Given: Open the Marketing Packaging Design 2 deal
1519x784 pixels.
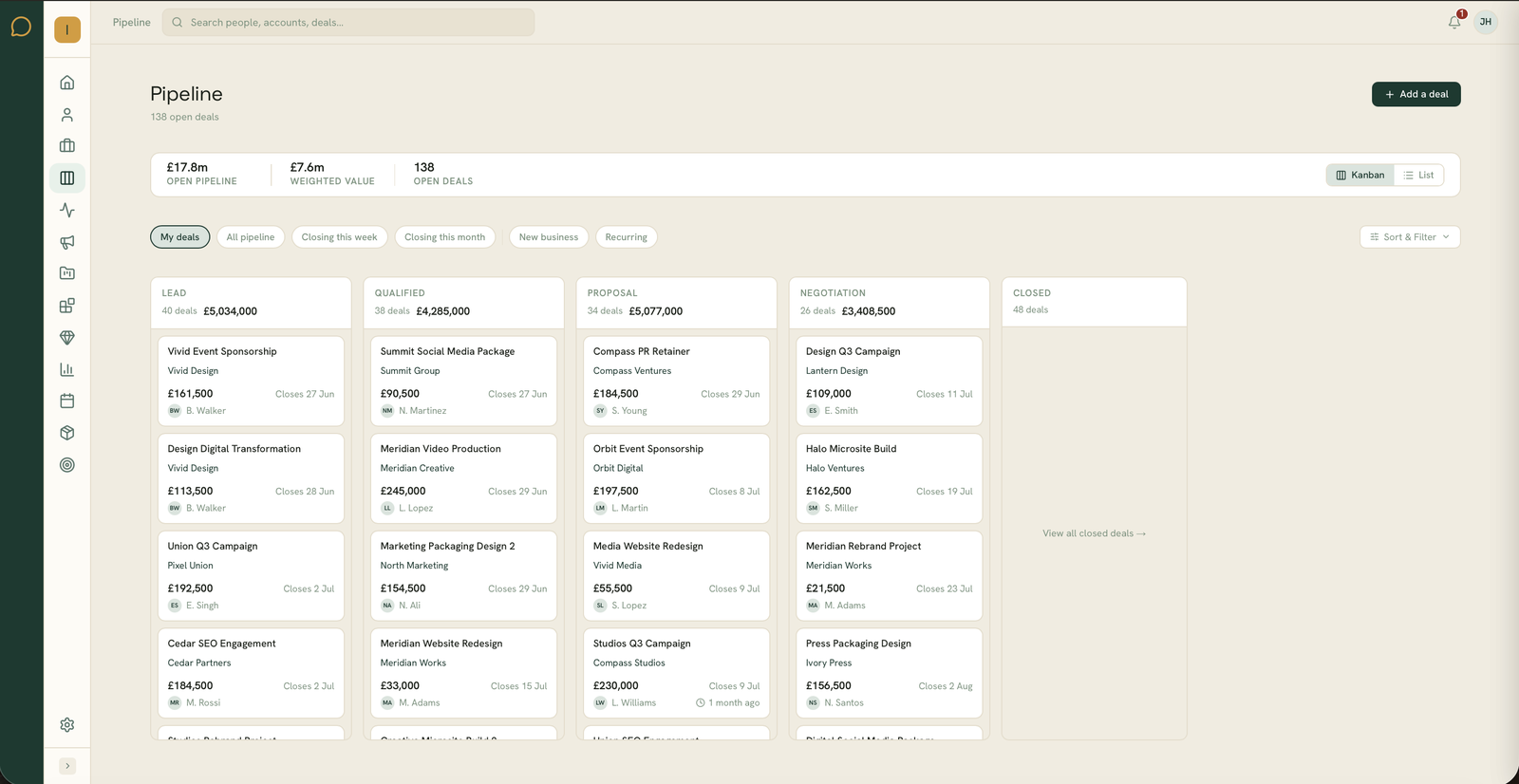Looking at the screenshot, I should tap(463, 575).
